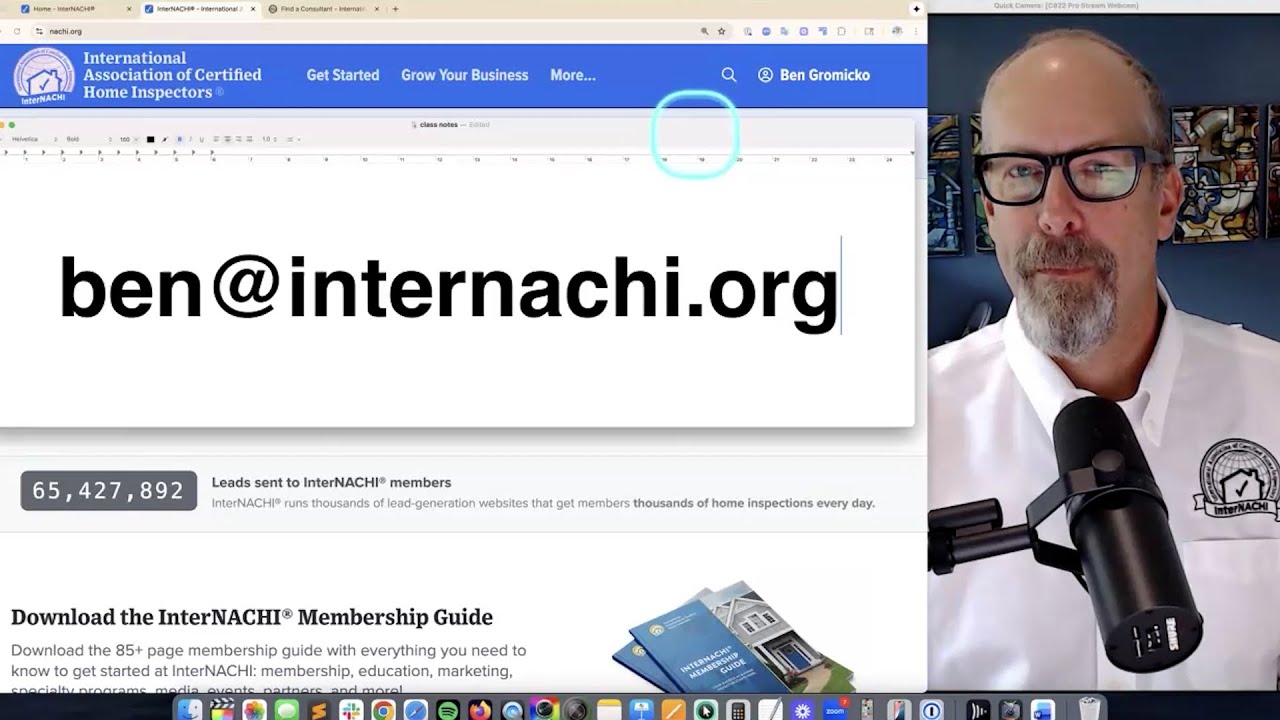This screenshot has height=720, width=1280.
Task: Center align text in class notes
Action: [227, 139]
